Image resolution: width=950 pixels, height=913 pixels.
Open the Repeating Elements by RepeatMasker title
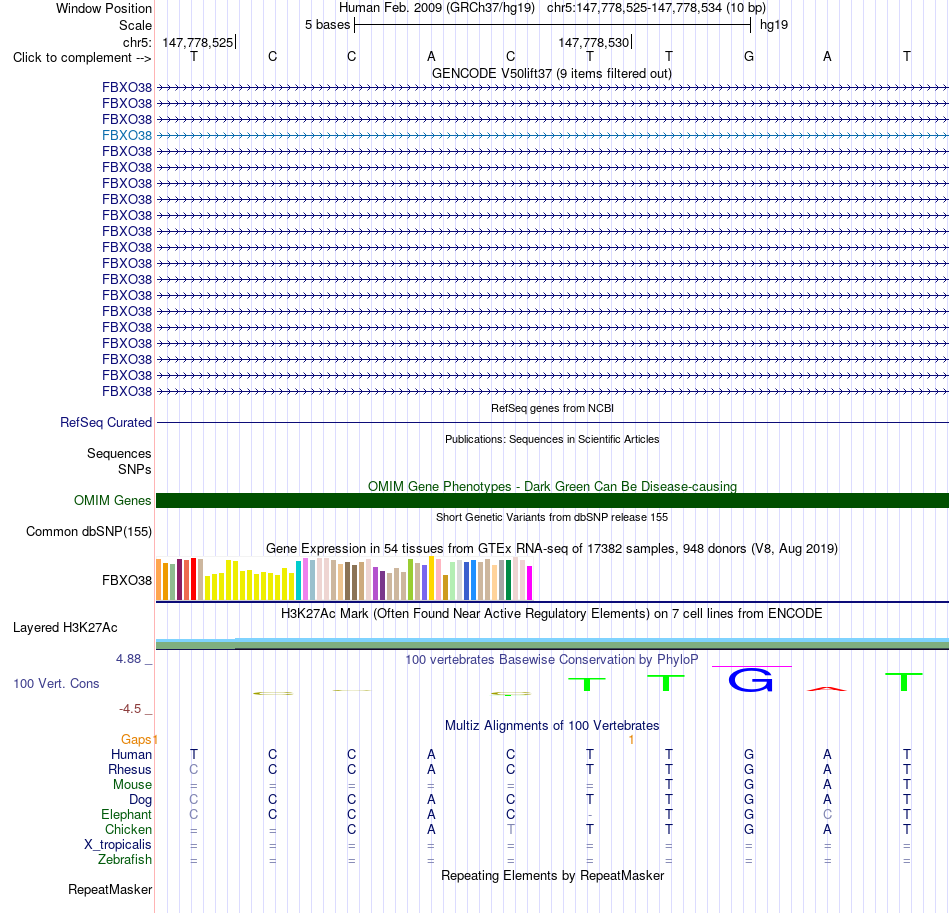click(552, 875)
